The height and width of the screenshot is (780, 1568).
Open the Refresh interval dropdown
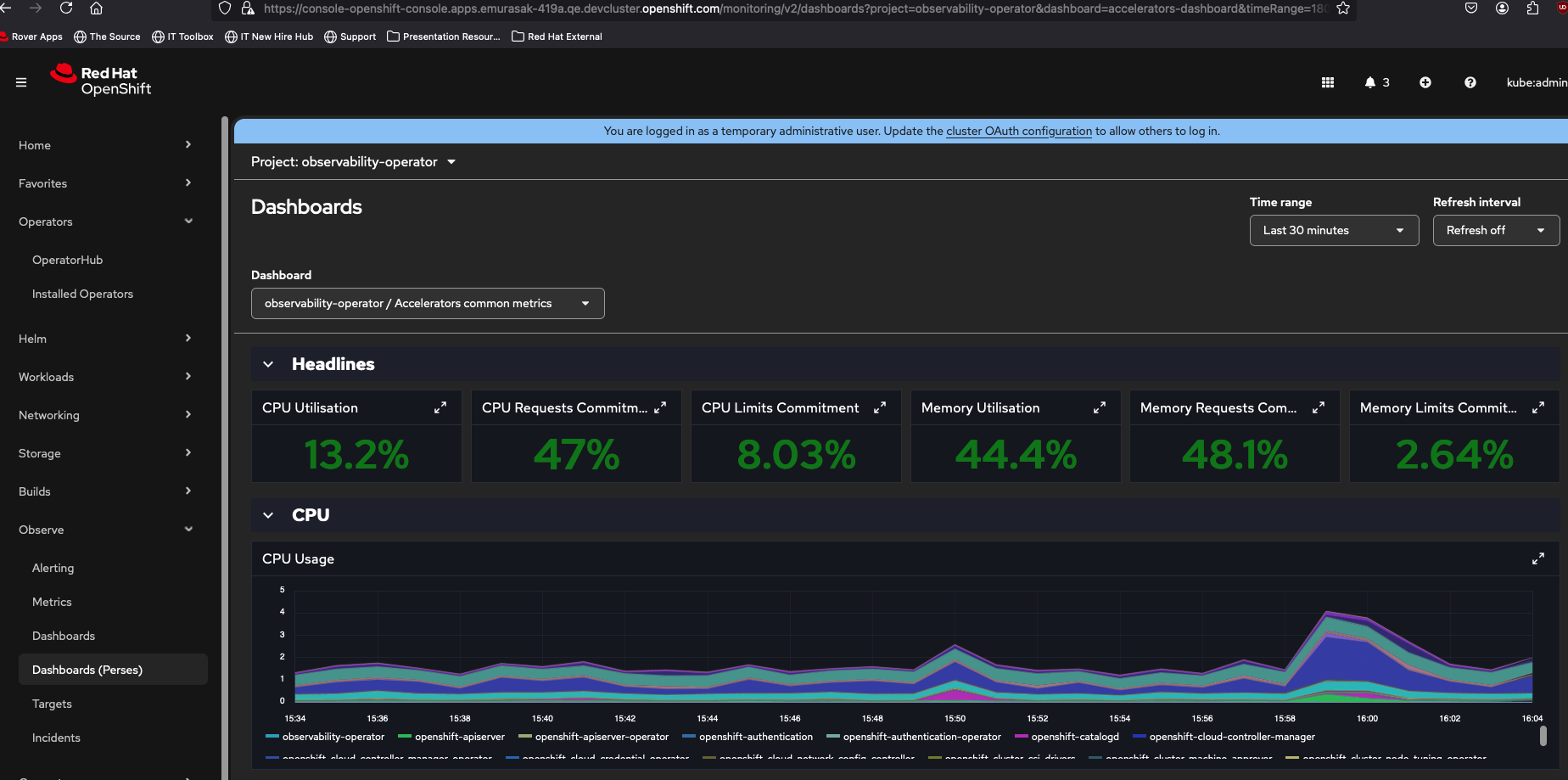[1496, 231]
